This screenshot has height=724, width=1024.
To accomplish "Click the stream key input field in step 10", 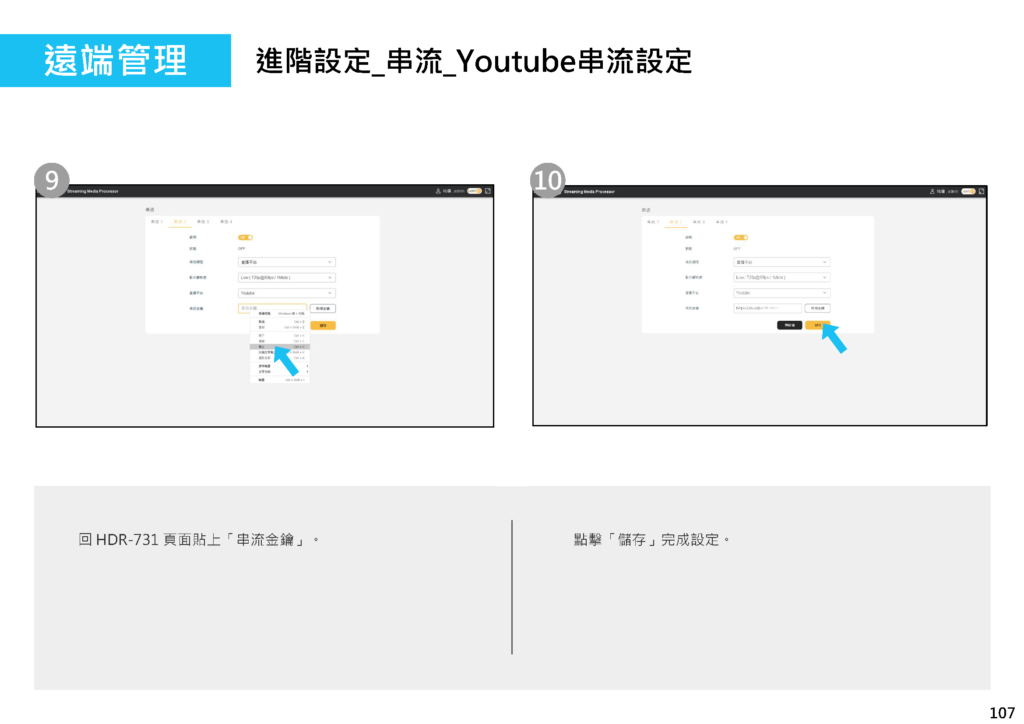I will coord(767,308).
